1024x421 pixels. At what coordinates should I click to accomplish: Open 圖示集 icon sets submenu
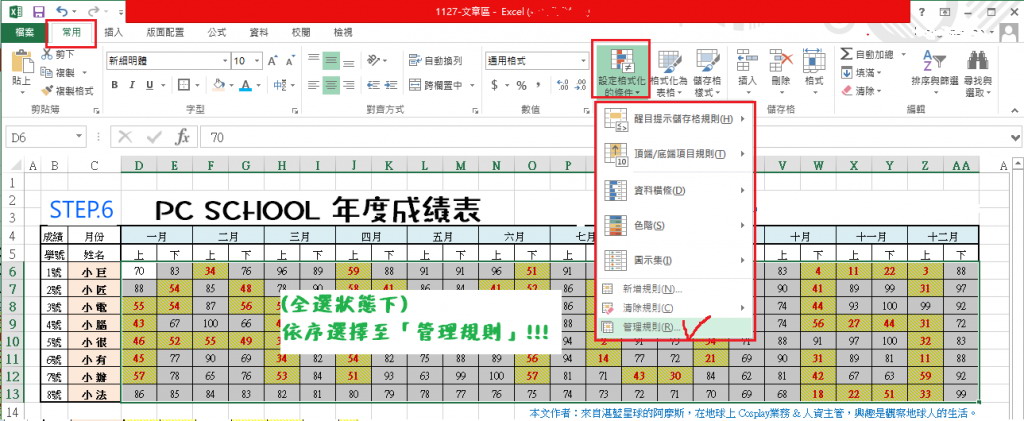click(675, 260)
